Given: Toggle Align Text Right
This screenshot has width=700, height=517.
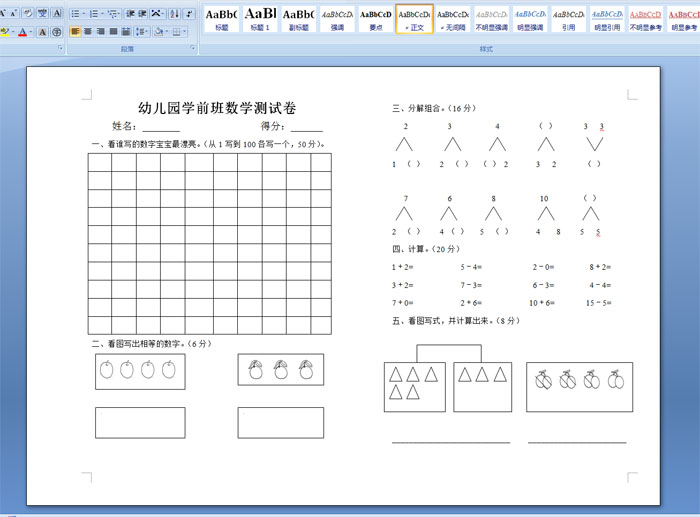Looking at the screenshot, I should pyautogui.click(x=100, y=32).
